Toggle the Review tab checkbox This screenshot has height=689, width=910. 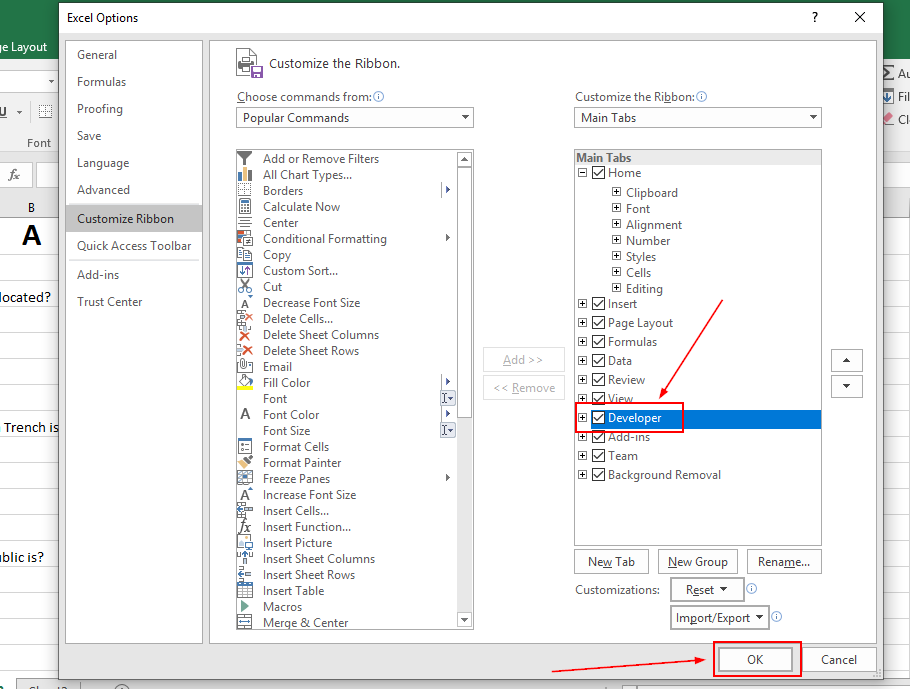tap(598, 380)
